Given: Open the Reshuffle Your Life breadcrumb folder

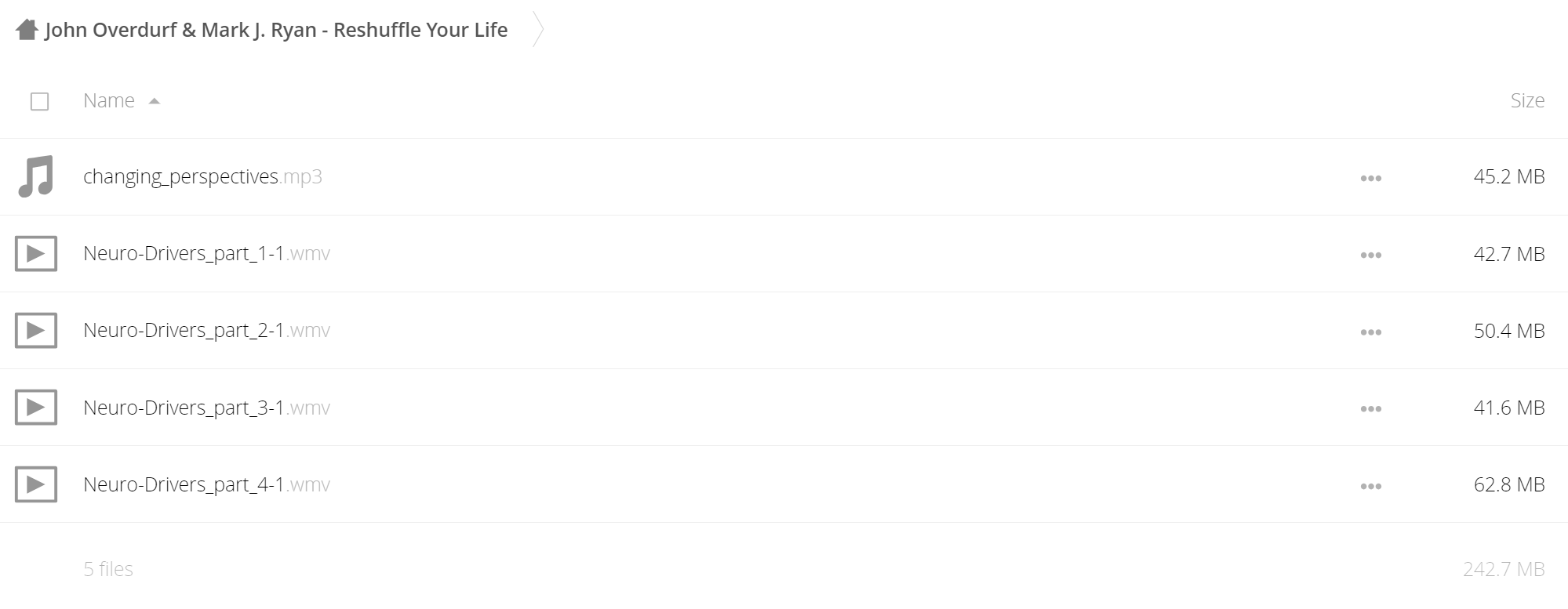Looking at the screenshot, I should [x=276, y=30].
